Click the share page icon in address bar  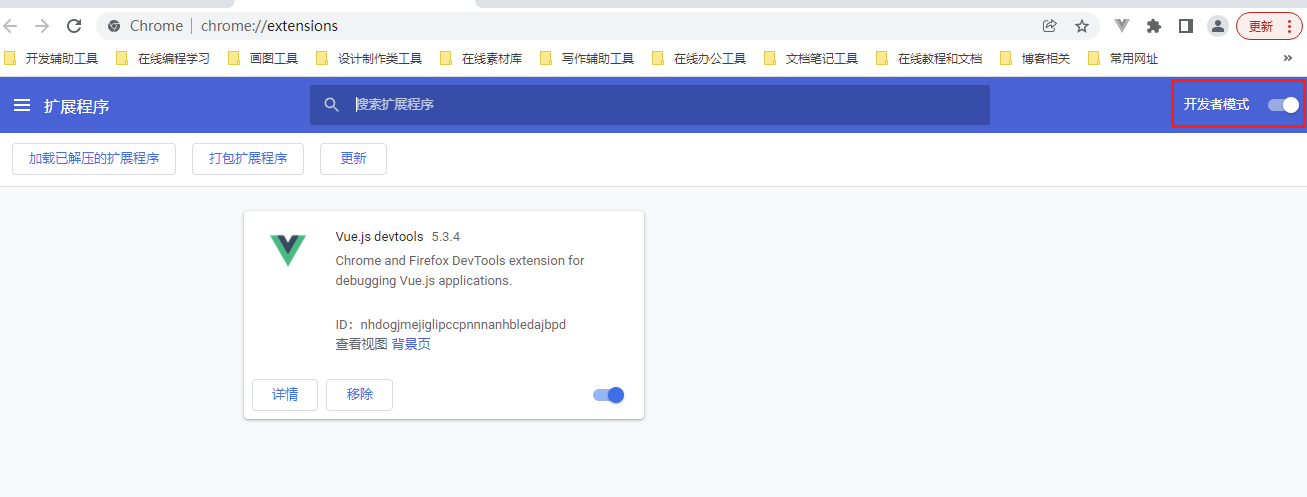[x=1049, y=26]
